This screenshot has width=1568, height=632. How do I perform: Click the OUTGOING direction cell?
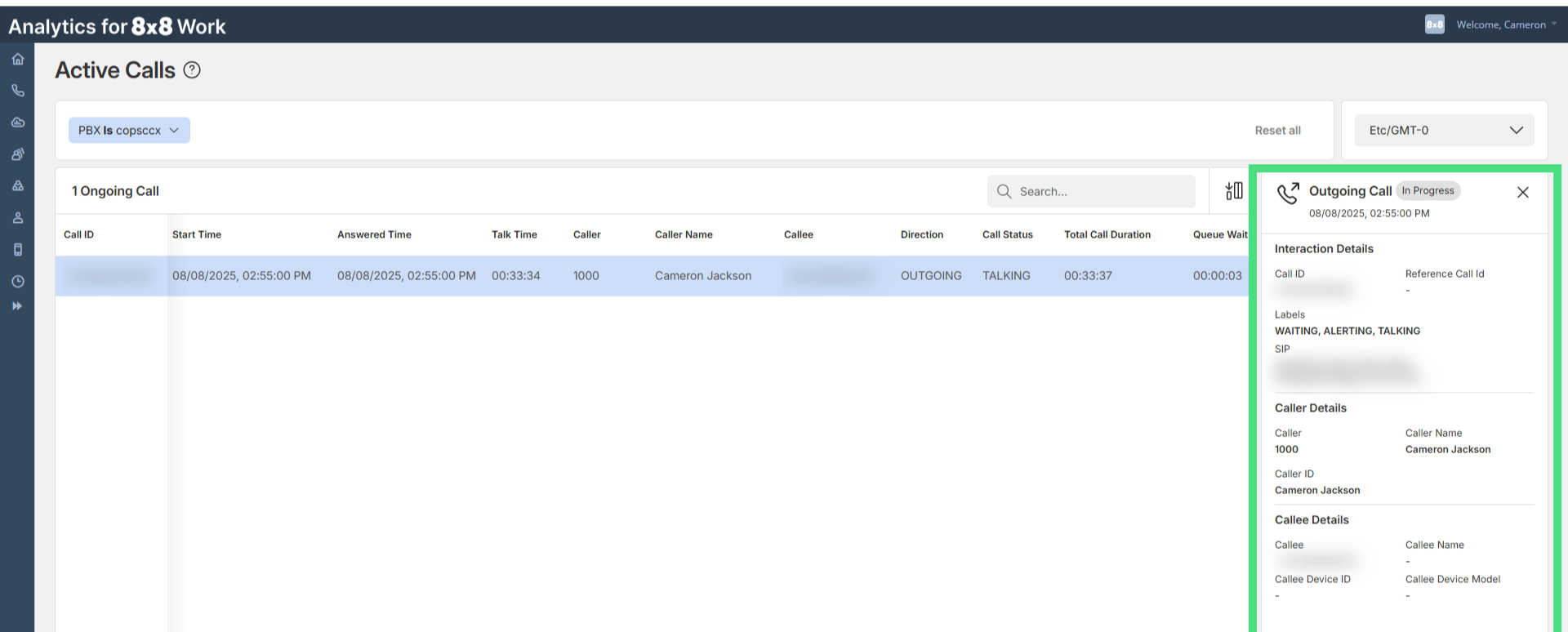(931, 276)
